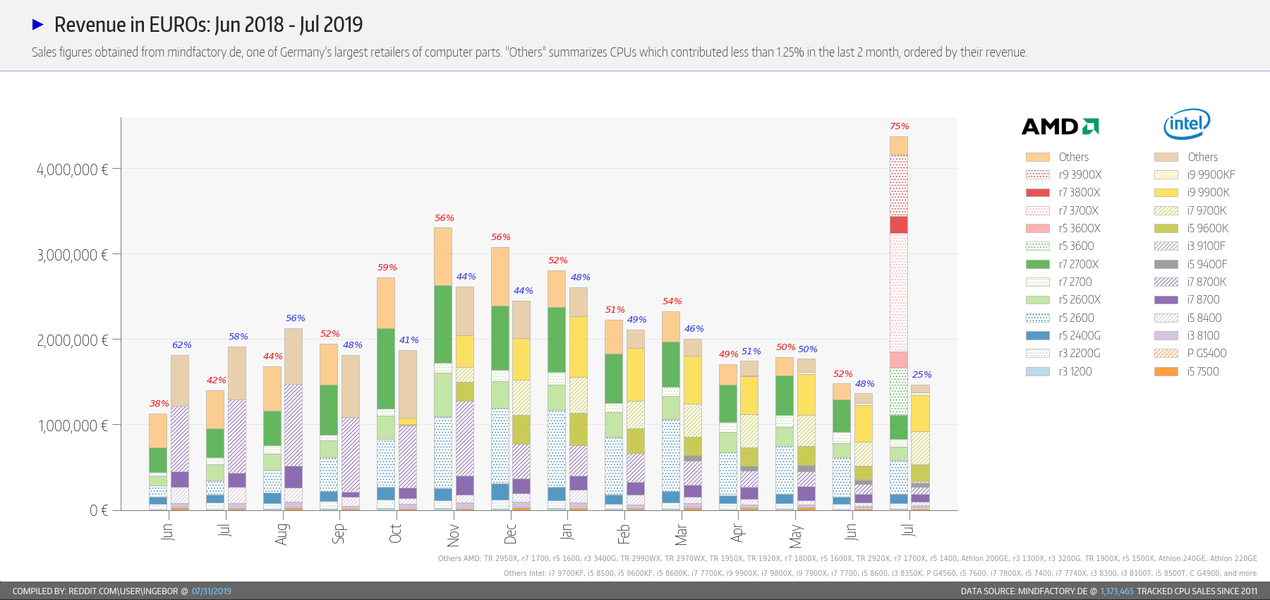Click the r7 3700X legend swatch
This screenshot has height=600, width=1270.
point(1037,211)
